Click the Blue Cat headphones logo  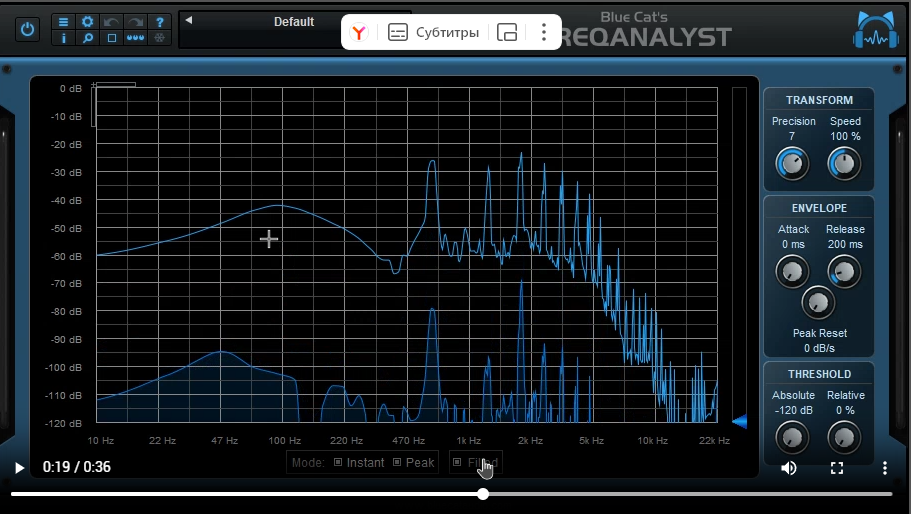876,30
